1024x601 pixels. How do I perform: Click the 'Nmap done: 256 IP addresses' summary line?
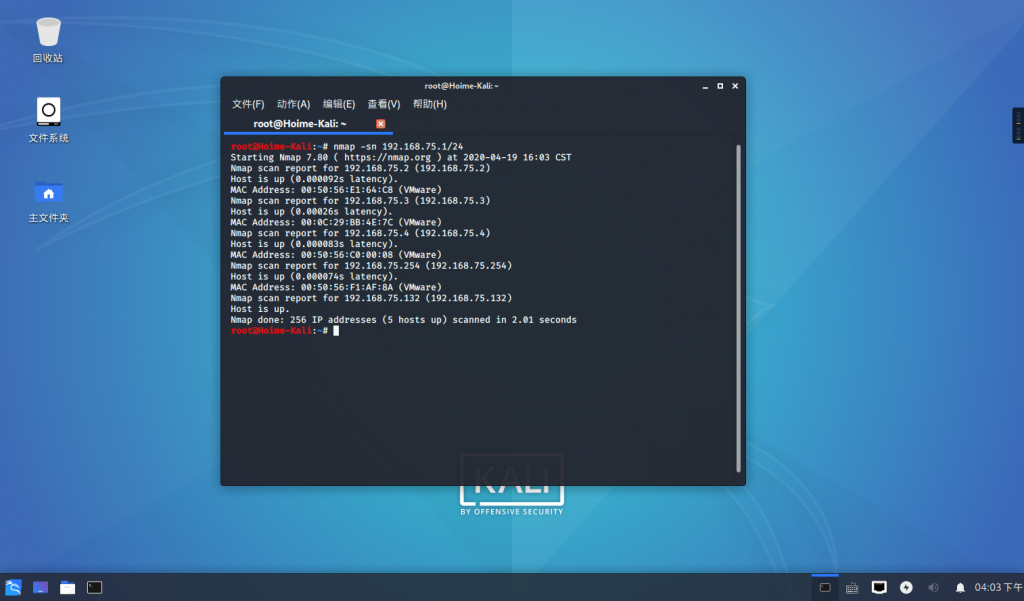(x=404, y=320)
